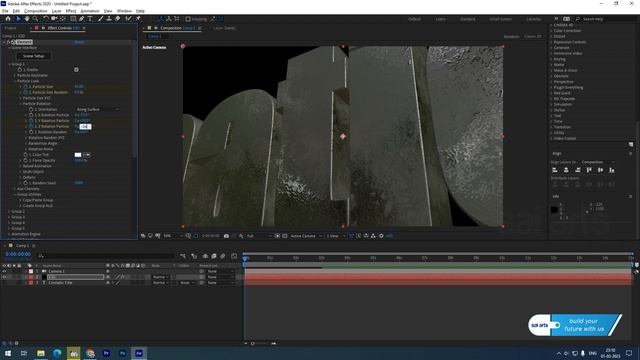Open Align Layers to Composition dropdown
640x360 pixels.
tap(598, 162)
